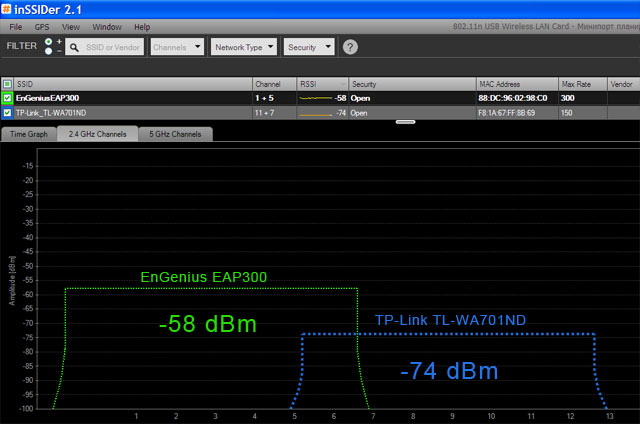Open the View menu
The width and height of the screenshot is (640, 424).
71,27
